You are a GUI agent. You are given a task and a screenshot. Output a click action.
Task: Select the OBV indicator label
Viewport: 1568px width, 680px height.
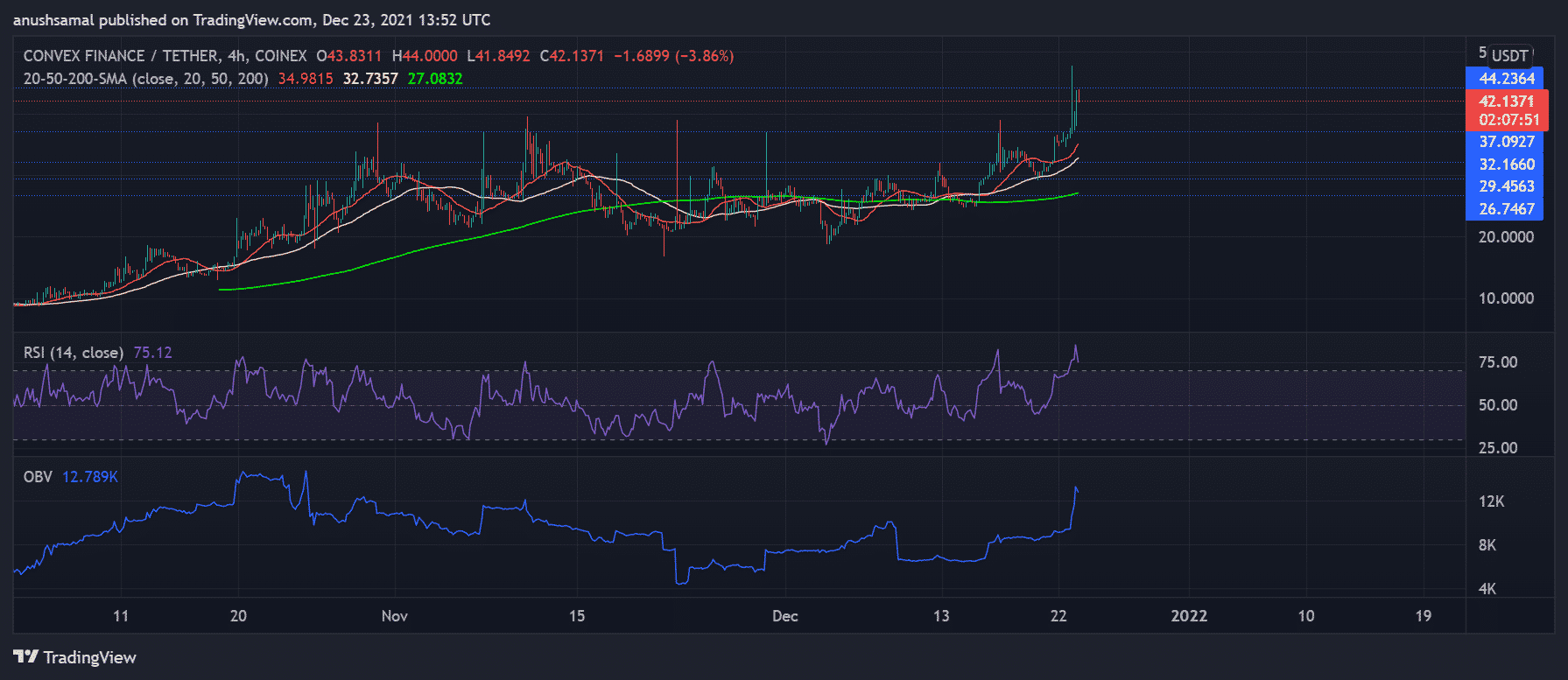[x=38, y=477]
